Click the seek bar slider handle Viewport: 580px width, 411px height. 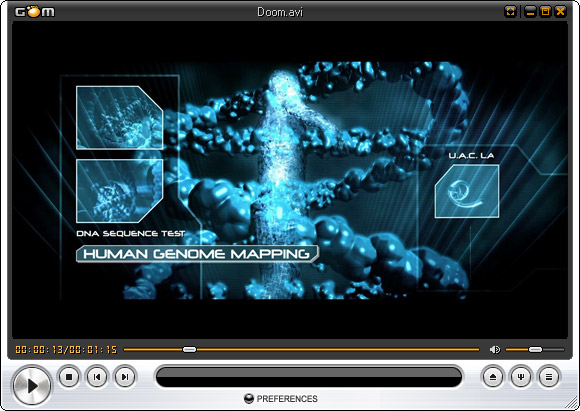[x=189, y=349]
